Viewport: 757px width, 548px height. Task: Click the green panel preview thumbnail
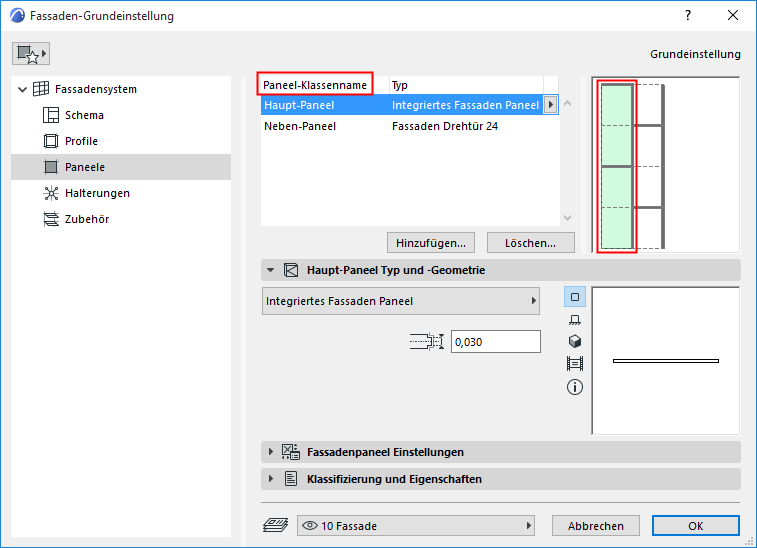click(617, 166)
